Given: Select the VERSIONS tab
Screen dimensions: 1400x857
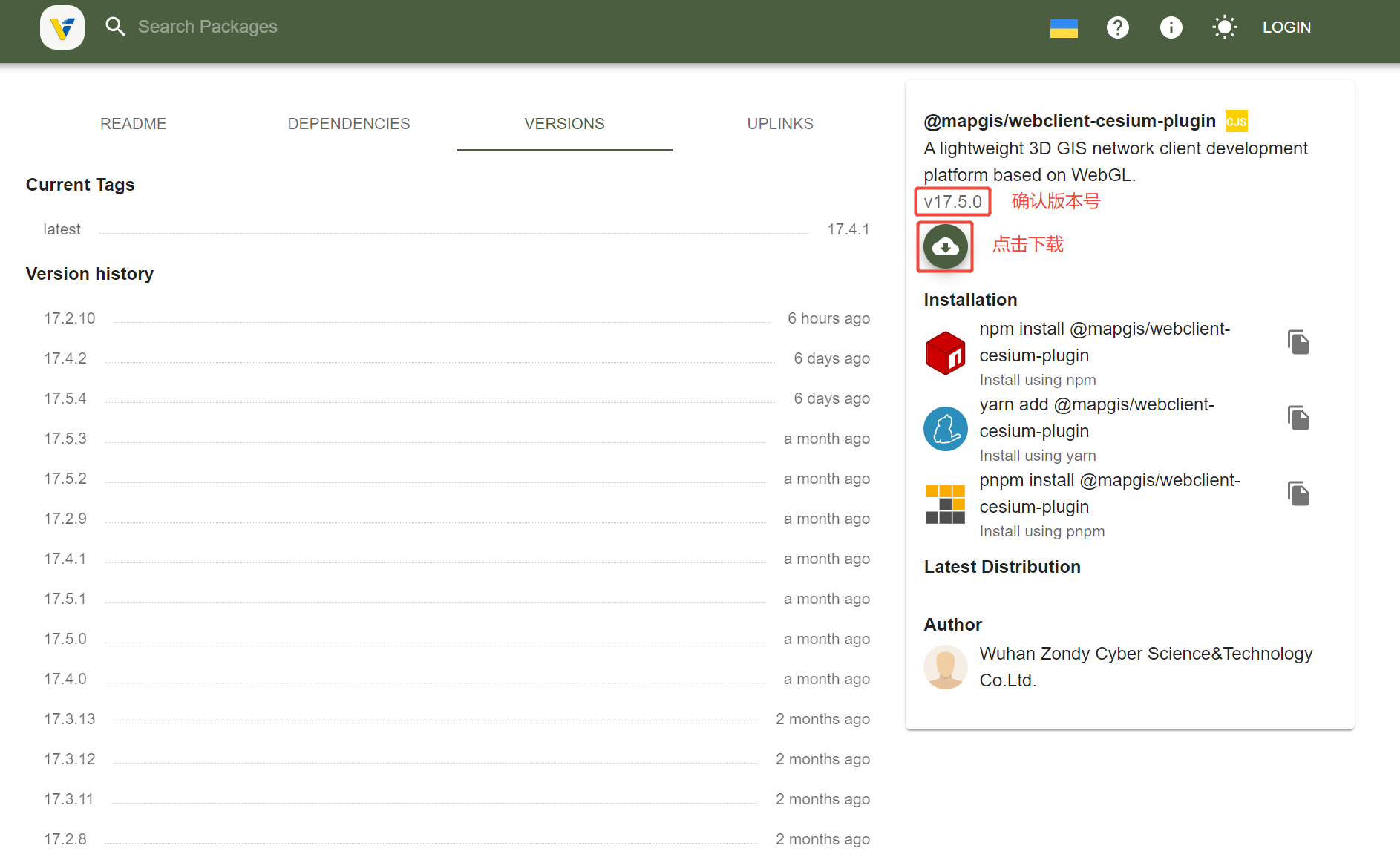Looking at the screenshot, I should click(564, 124).
